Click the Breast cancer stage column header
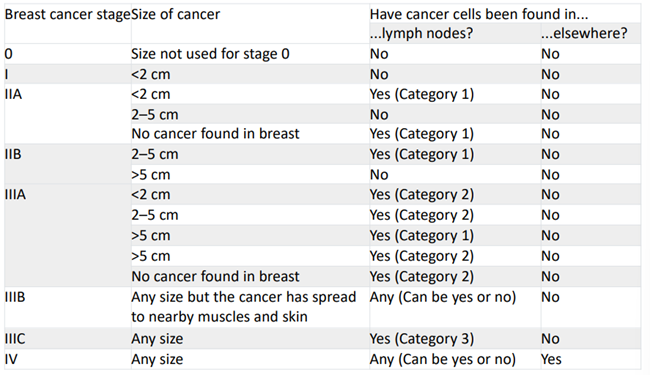The height and width of the screenshot is (375, 650). coord(68,15)
